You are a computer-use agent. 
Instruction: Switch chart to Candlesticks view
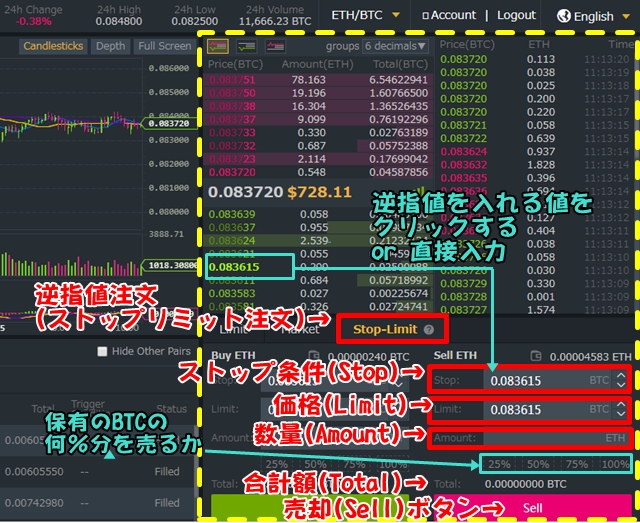[53, 46]
